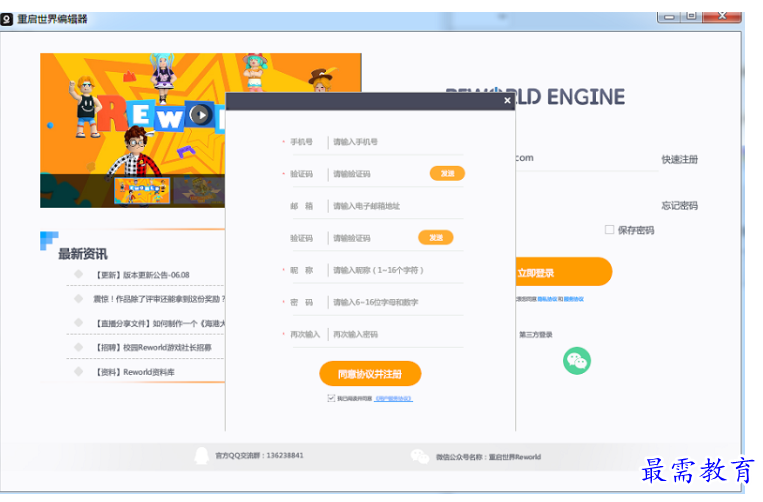Click the 微信公众号名称 重启世界Reworld text

pos(488,457)
